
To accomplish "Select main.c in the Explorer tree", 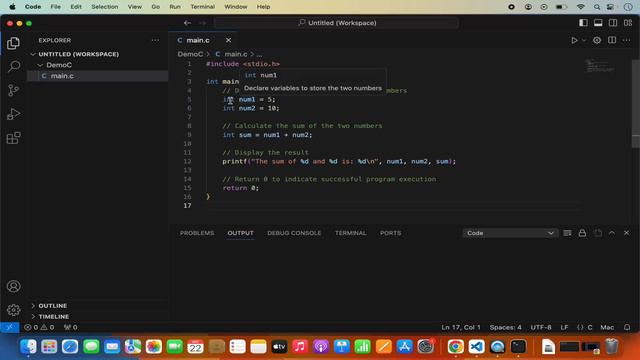I will [x=98, y=76].
